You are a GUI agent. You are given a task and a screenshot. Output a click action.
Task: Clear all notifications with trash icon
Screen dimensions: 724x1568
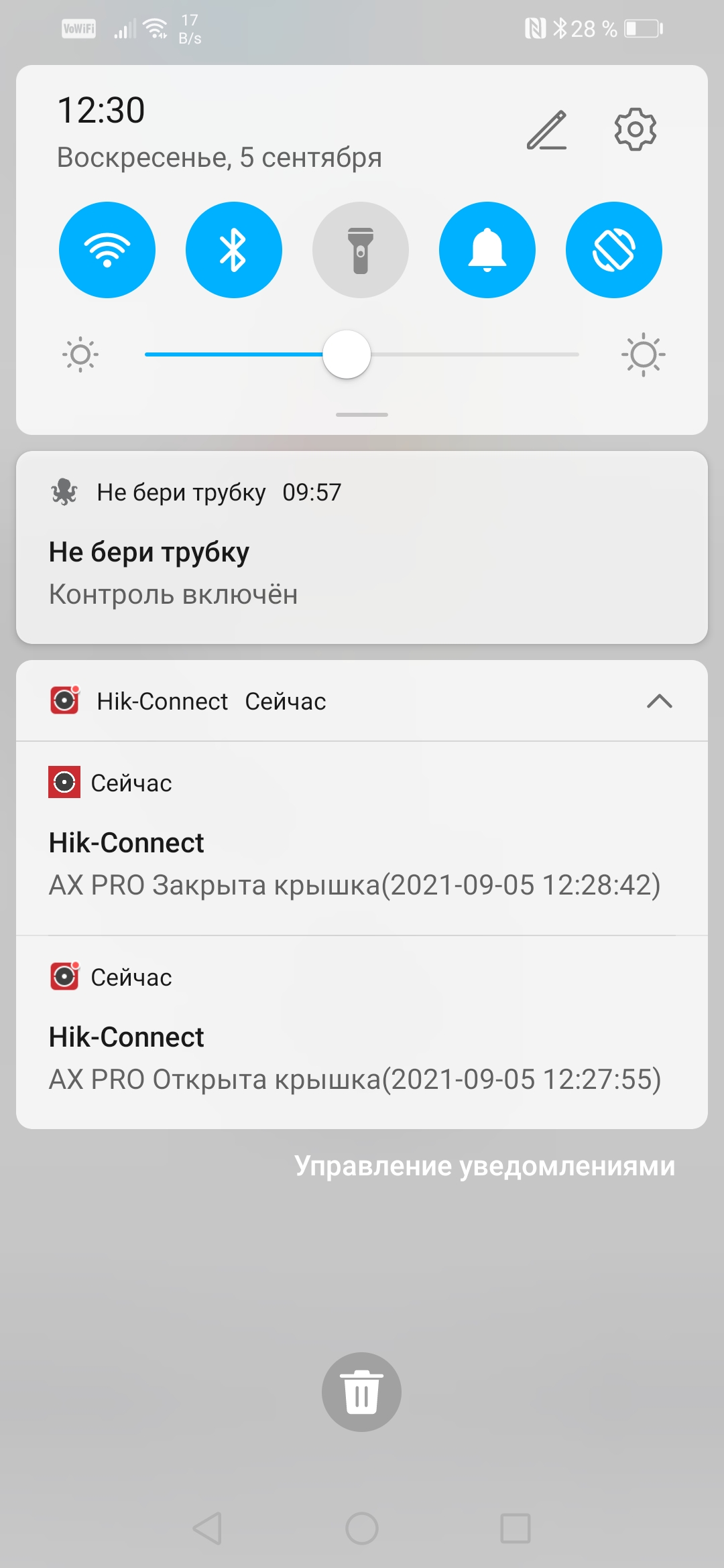click(361, 1392)
